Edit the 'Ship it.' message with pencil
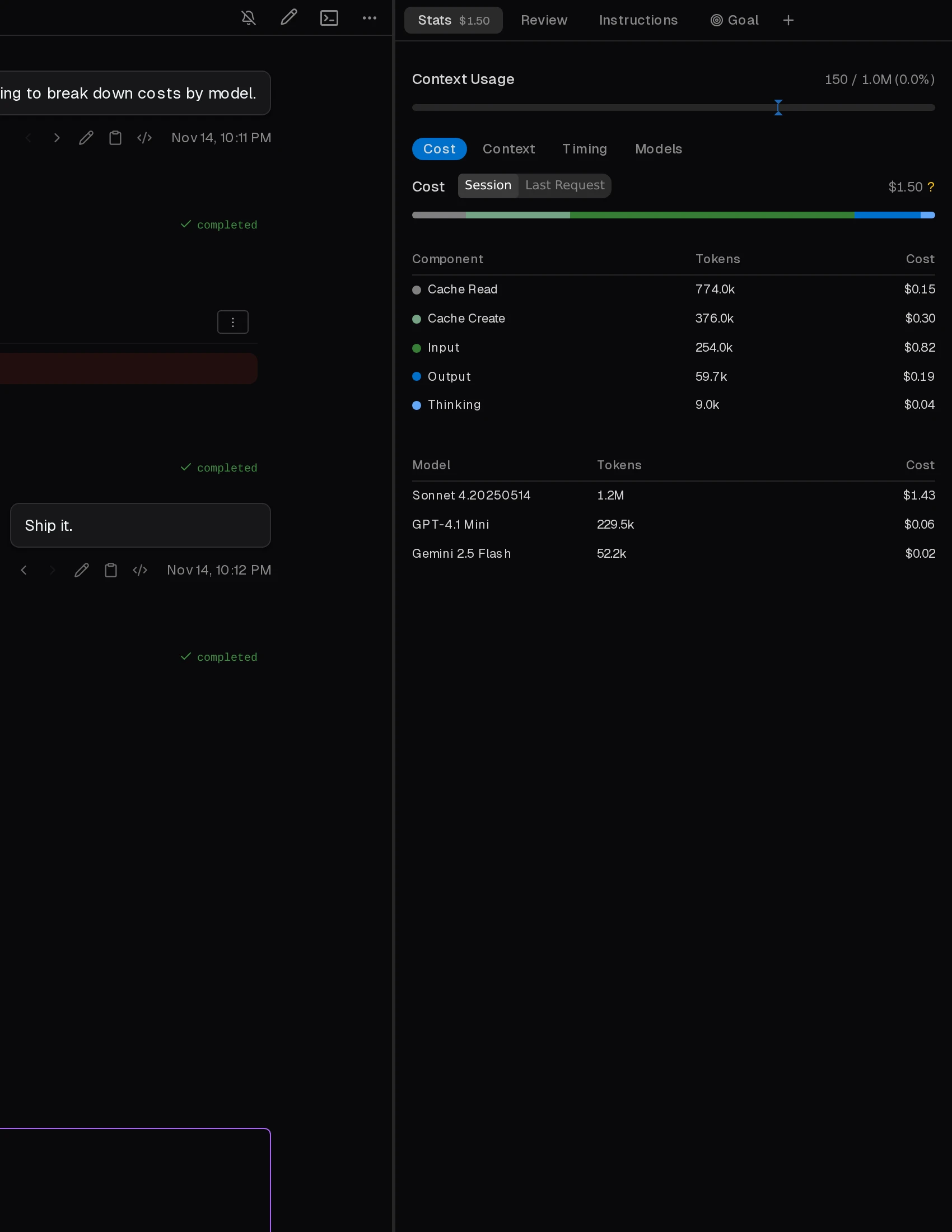The image size is (952, 1232). [81, 570]
